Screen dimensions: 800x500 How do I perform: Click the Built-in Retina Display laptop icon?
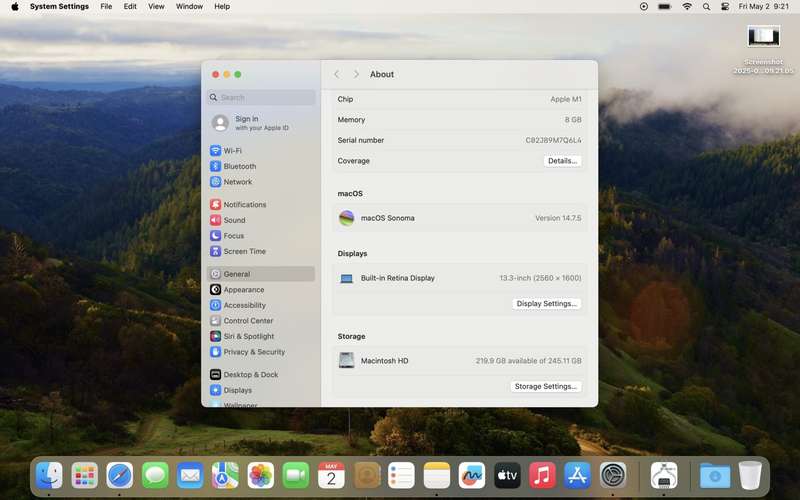pos(346,279)
